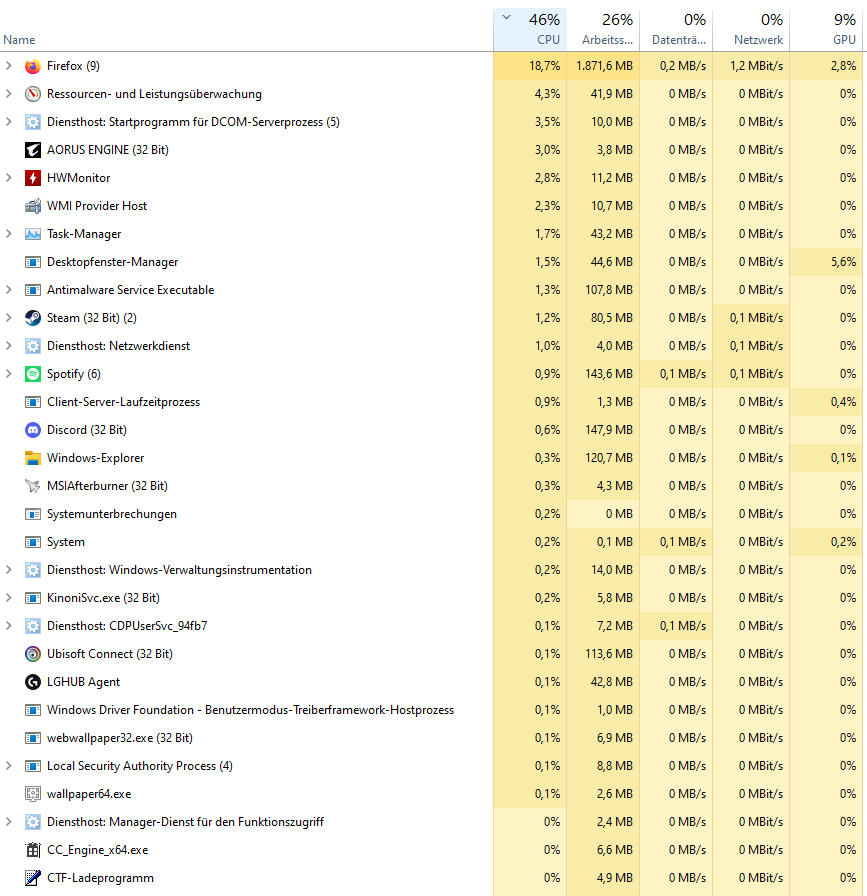Image resolution: width=867 pixels, height=896 pixels.
Task: Click the Steam icon
Action: [x=33, y=318]
